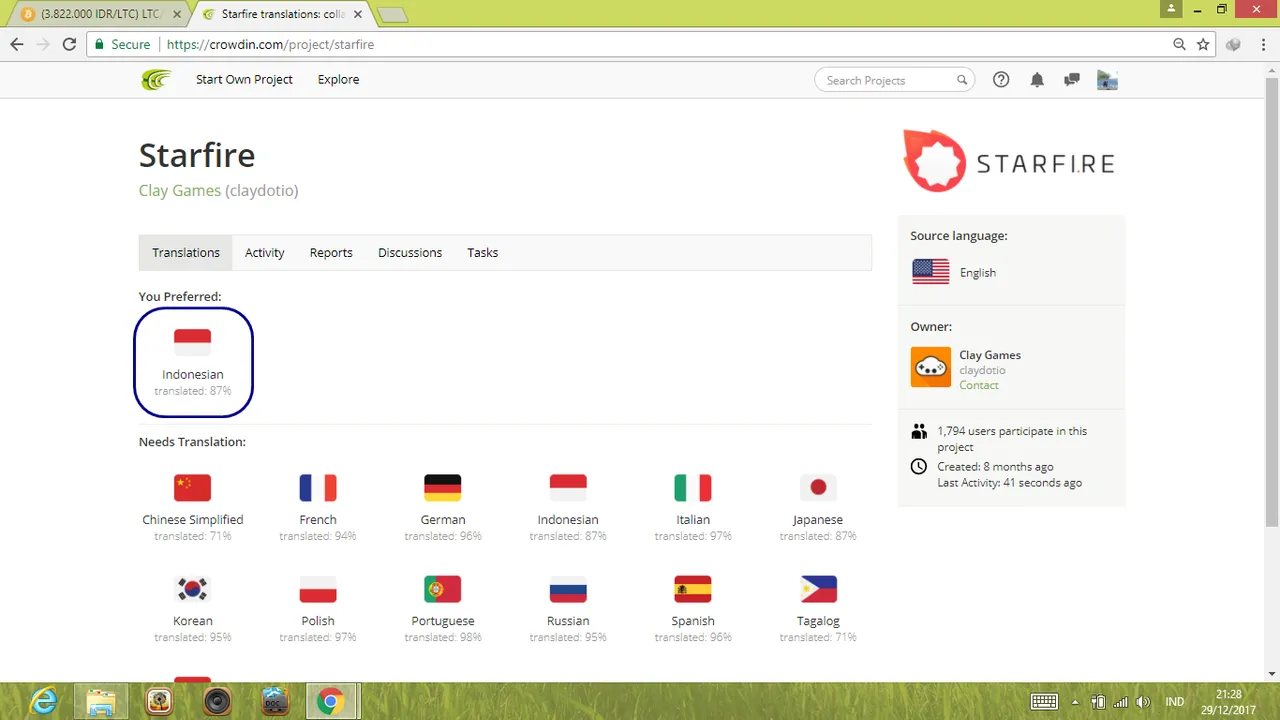Open the help question mark icon

[x=1001, y=80]
